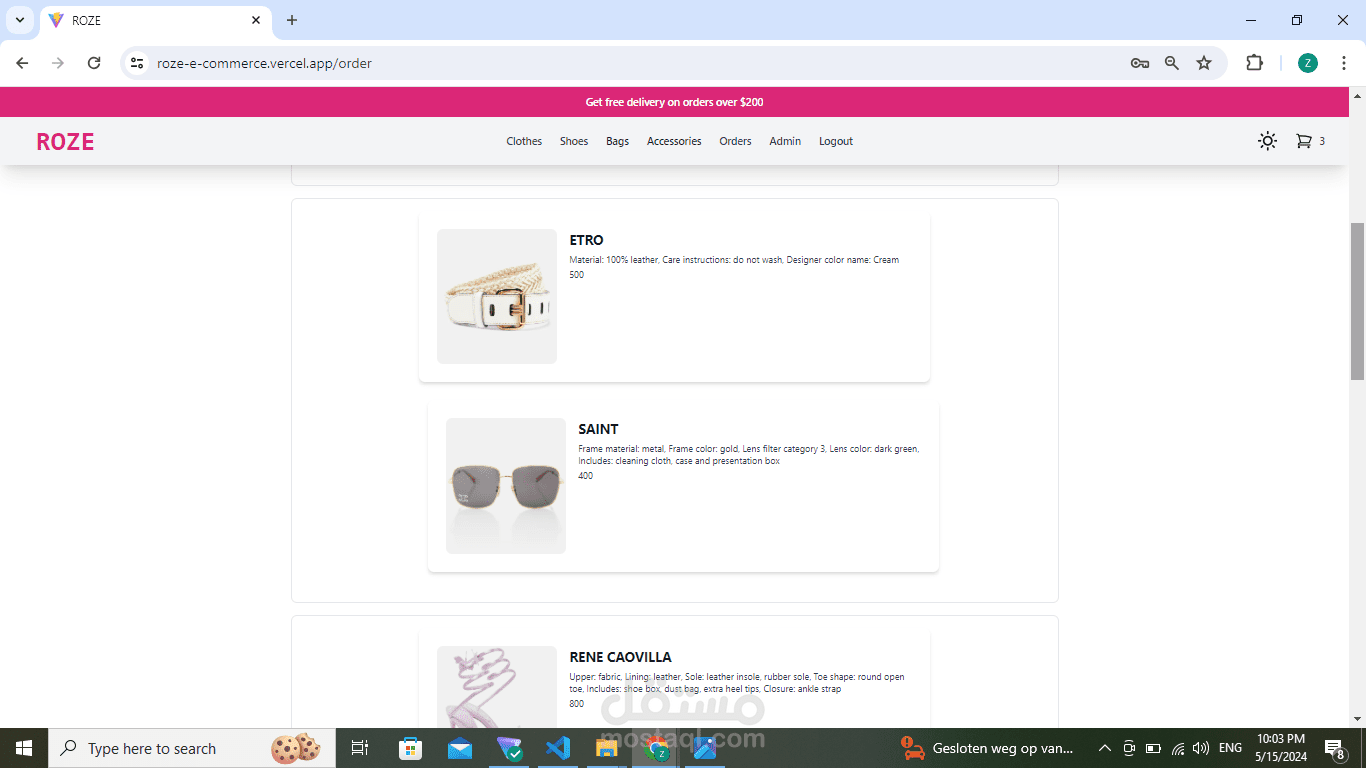Screen dimensions: 1366x768
Task: Reload the page
Action: [94, 63]
